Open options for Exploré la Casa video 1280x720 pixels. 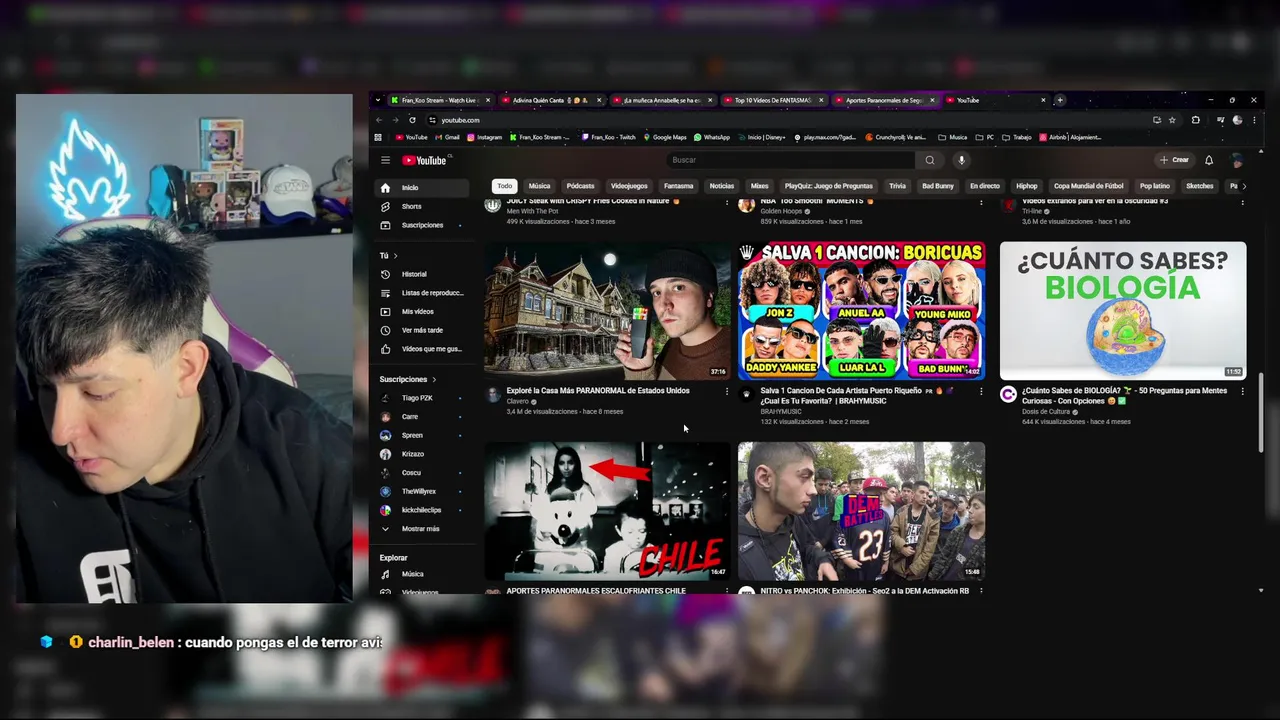727,391
